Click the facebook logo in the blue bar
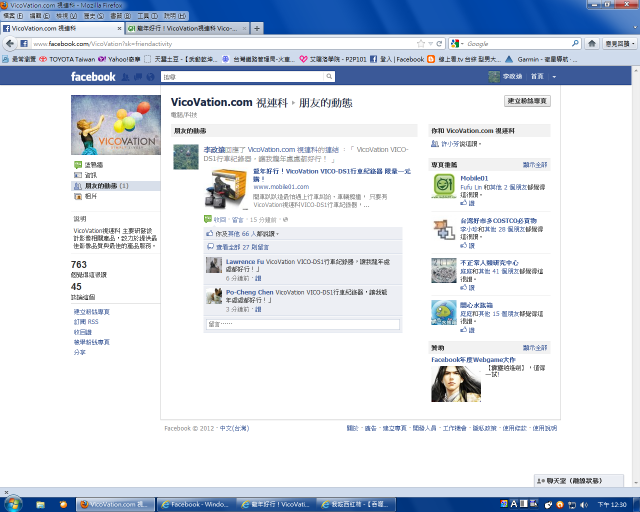This screenshot has width=640, height=512. click(93, 76)
